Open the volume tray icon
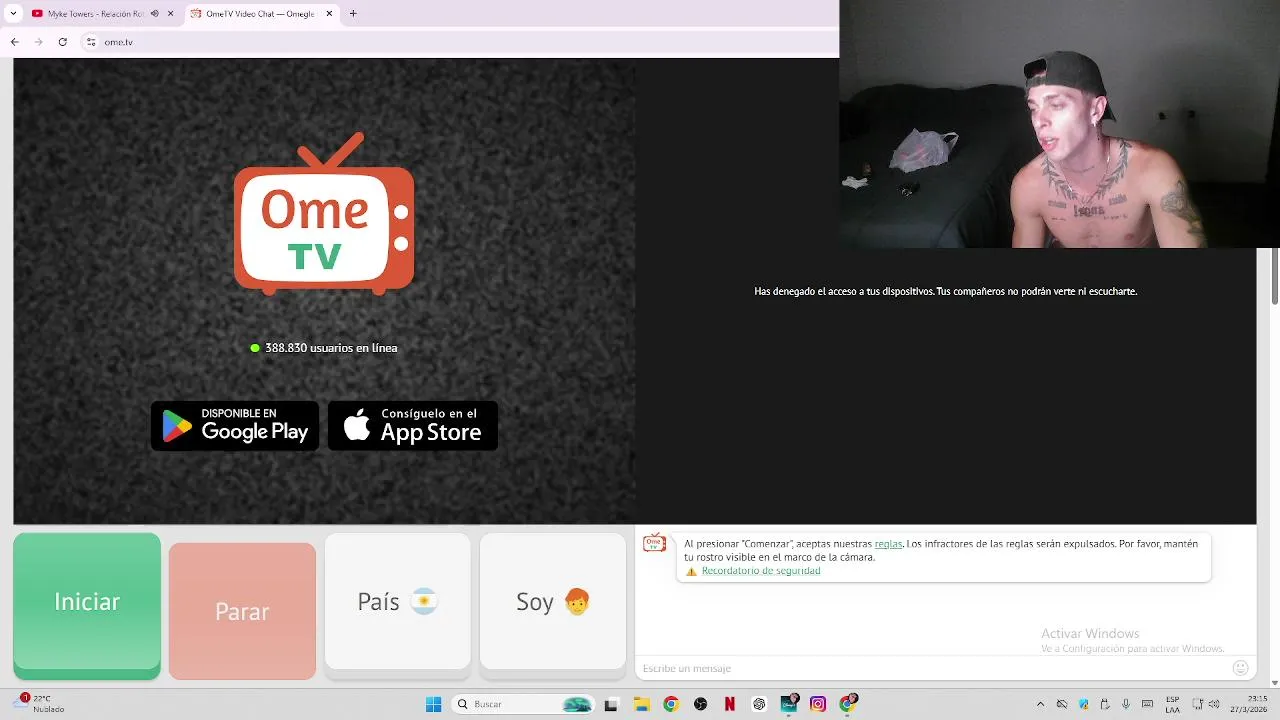This screenshot has width=1280, height=720. [x=1214, y=704]
